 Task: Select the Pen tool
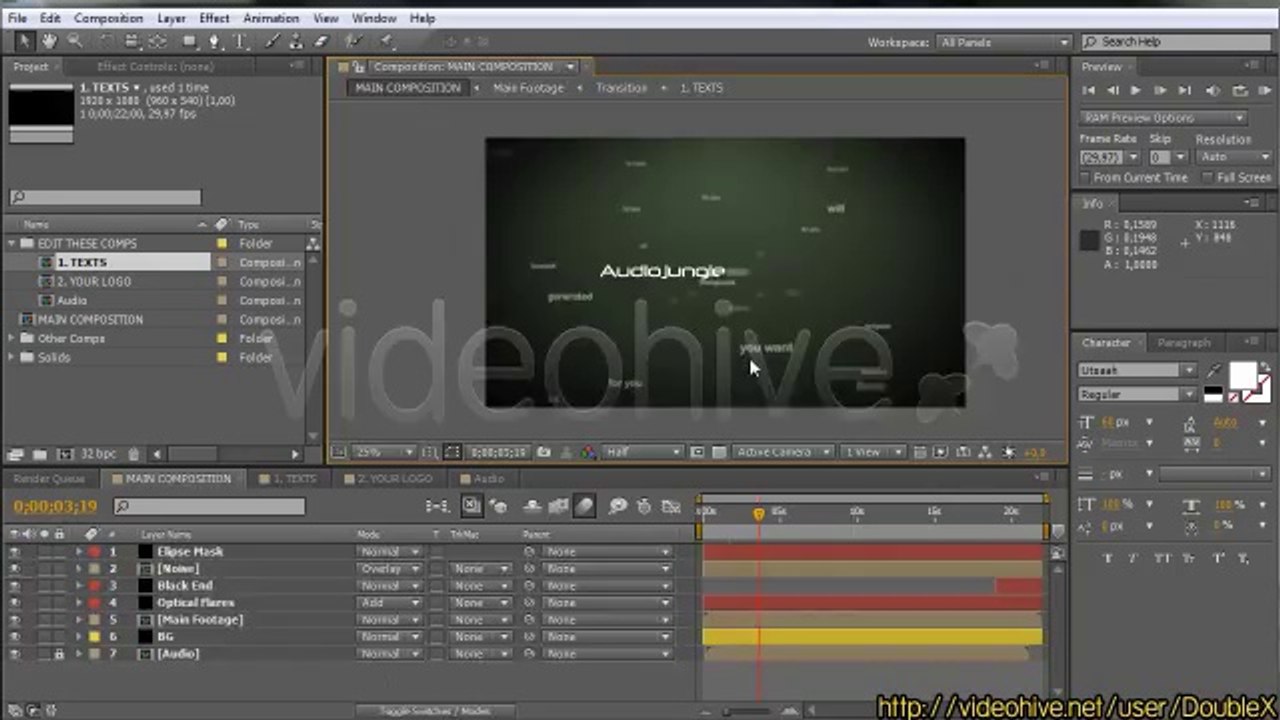point(214,41)
